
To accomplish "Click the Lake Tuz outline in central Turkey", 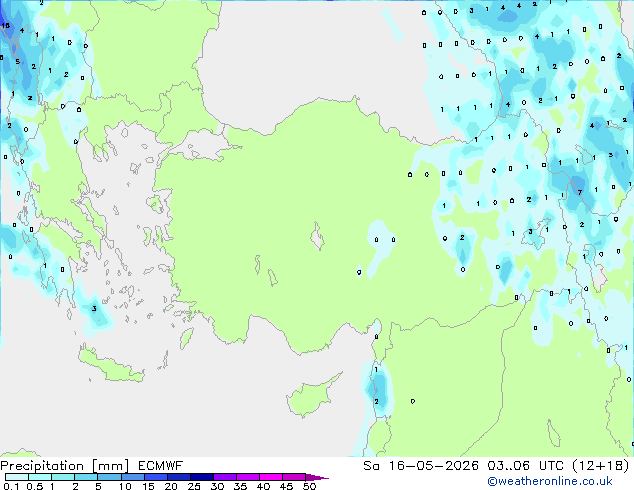I will pyautogui.click(x=317, y=236).
